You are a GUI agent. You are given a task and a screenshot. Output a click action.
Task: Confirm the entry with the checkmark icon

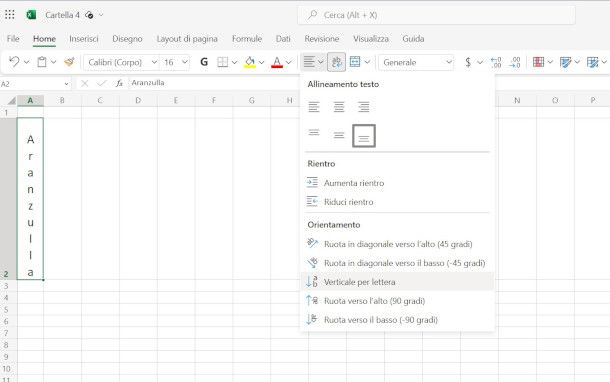coord(102,83)
